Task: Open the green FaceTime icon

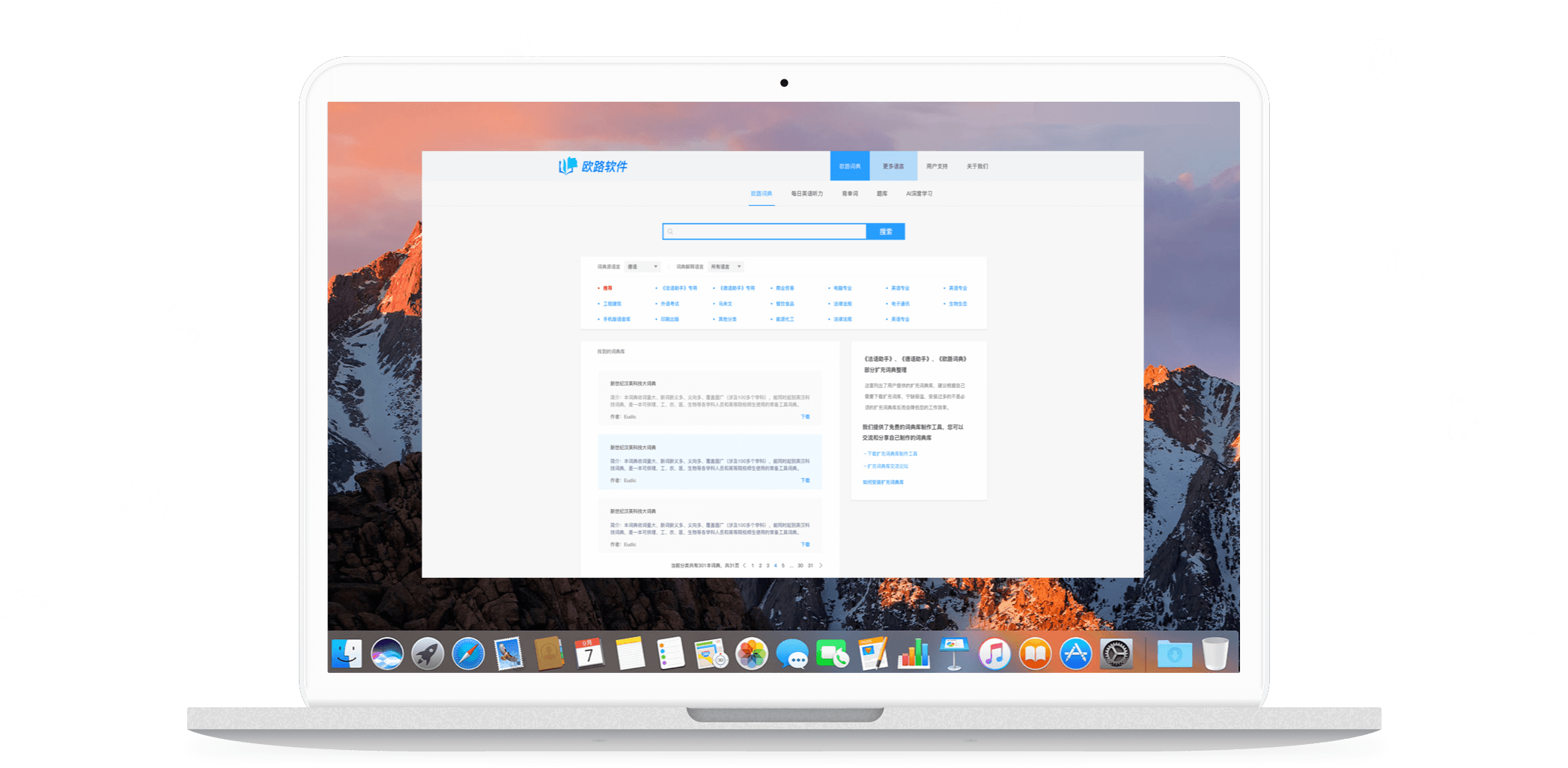Action: pyautogui.click(x=832, y=653)
